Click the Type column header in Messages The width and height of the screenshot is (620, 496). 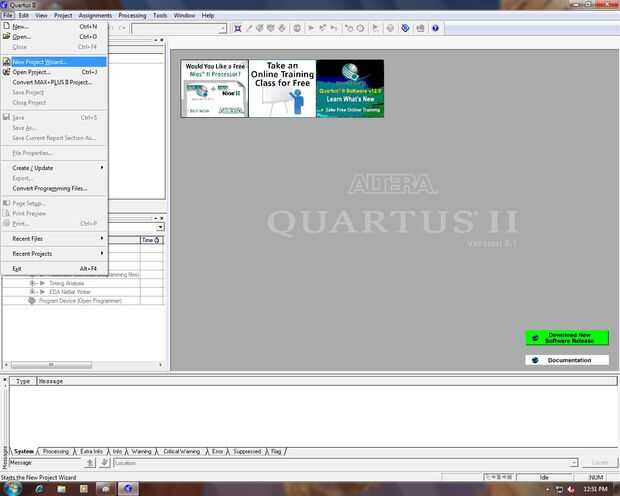point(23,381)
